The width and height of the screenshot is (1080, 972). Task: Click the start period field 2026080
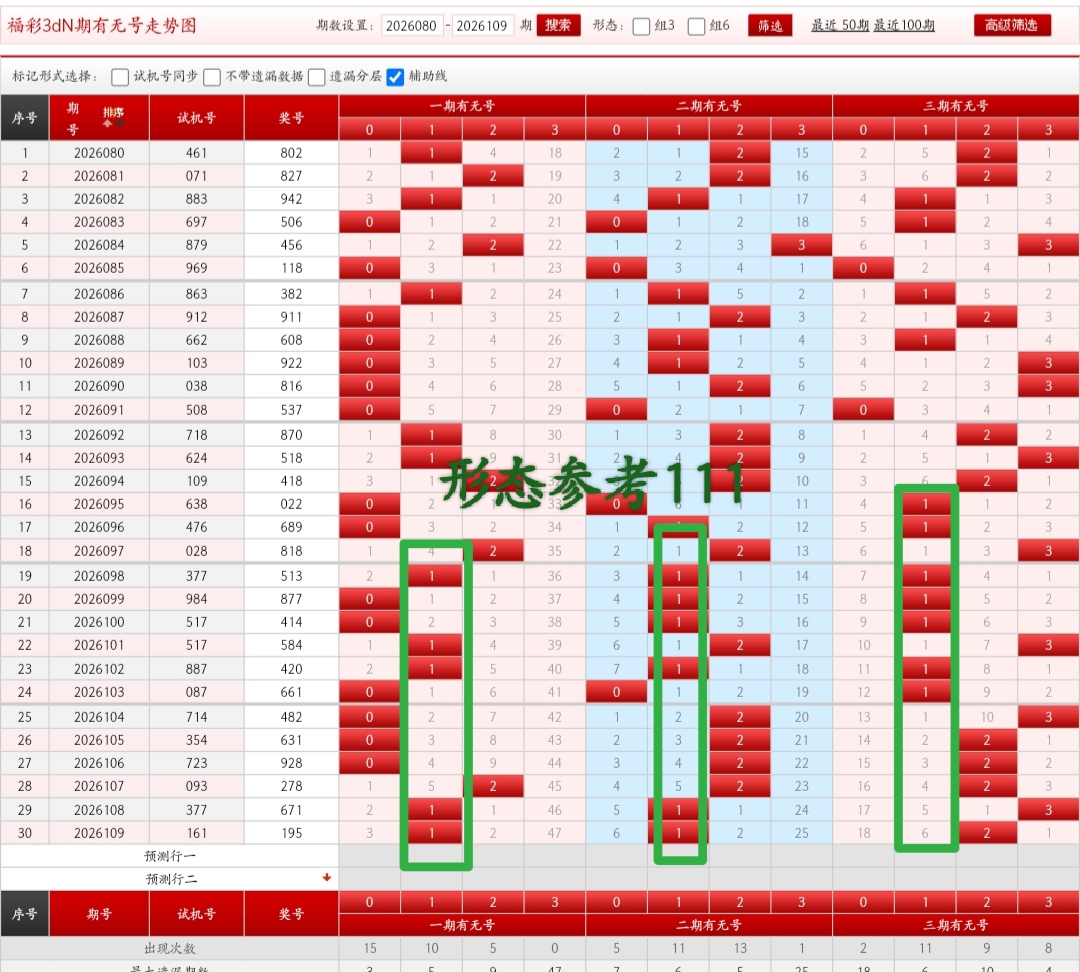pyautogui.click(x=412, y=26)
